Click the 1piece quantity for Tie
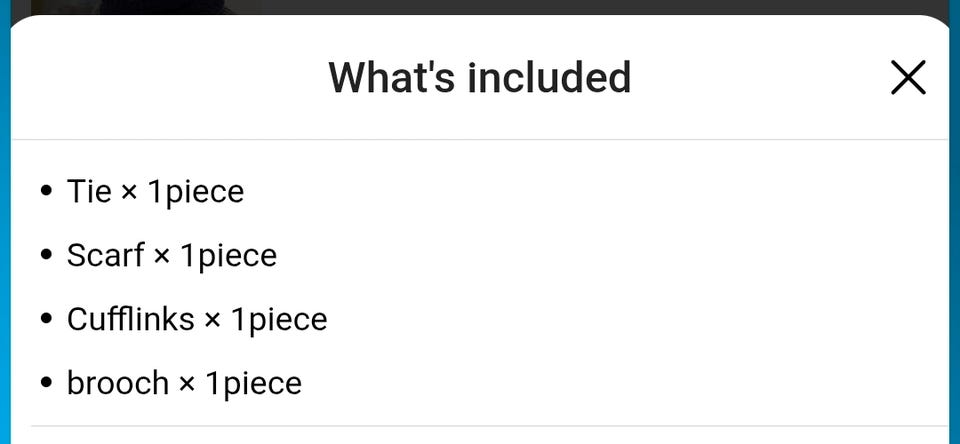 (196, 192)
